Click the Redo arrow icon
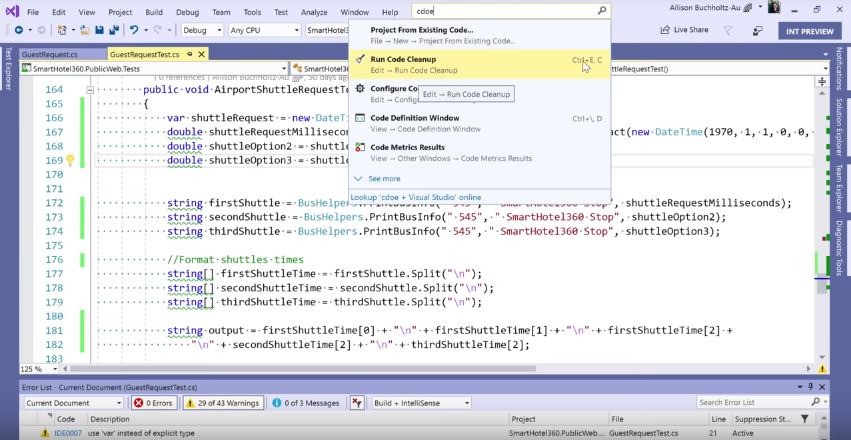The height and width of the screenshot is (440, 851). coord(158,30)
